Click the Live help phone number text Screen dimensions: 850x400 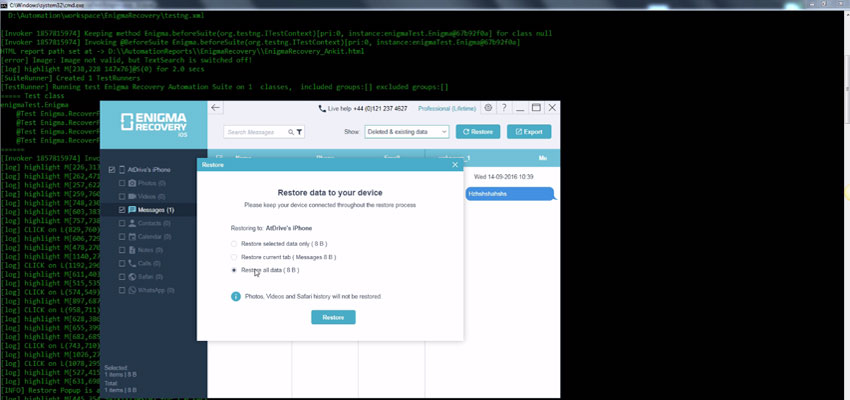point(380,108)
